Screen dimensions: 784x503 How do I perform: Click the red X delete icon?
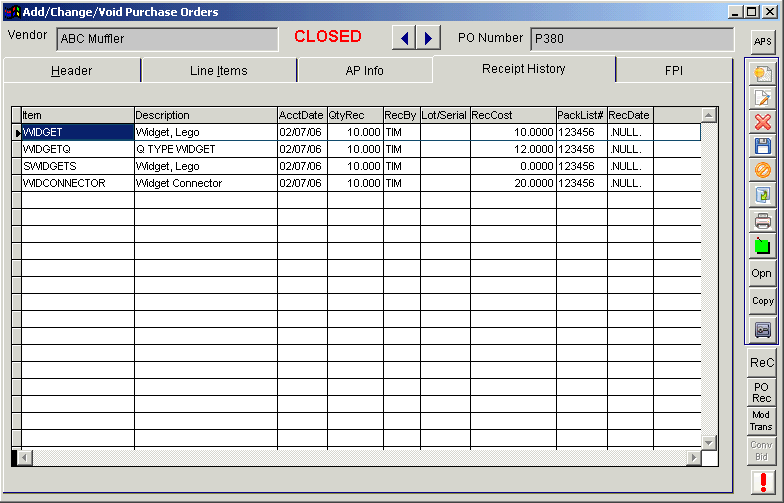click(762, 122)
